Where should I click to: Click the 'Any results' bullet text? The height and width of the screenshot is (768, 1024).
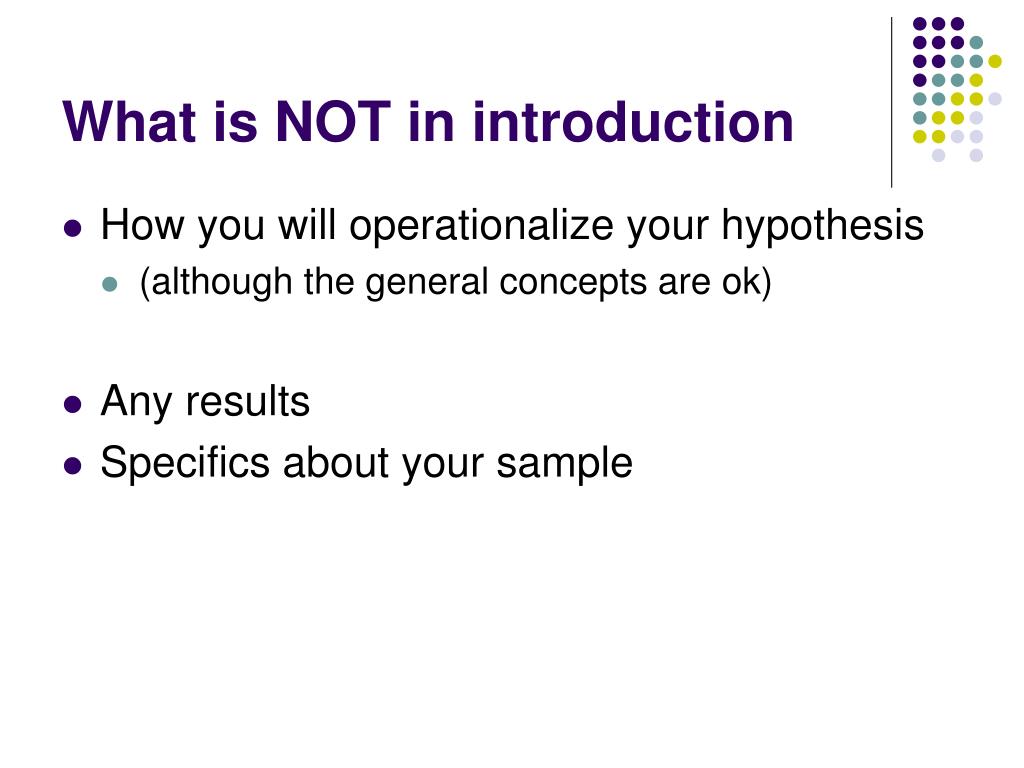(205, 402)
